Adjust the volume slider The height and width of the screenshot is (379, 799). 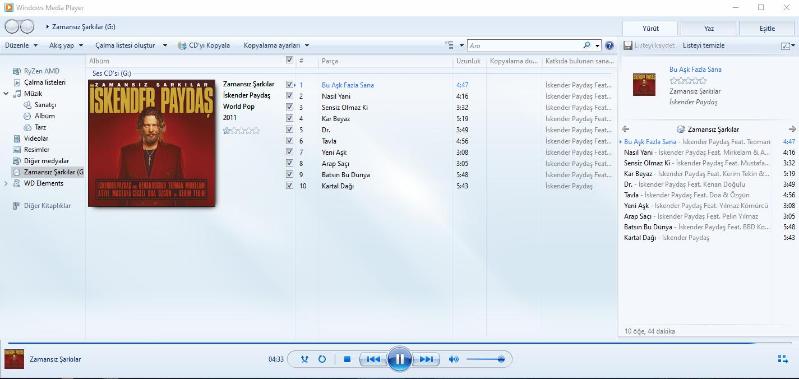485,359
